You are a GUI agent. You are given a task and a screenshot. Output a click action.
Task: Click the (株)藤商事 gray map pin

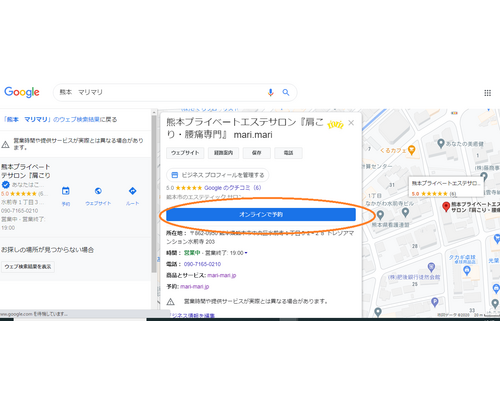pos(484,176)
